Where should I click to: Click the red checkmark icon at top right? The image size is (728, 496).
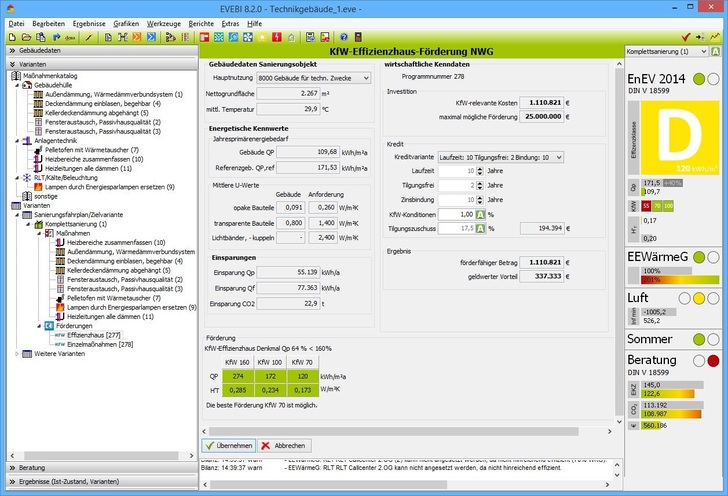pos(685,36)
